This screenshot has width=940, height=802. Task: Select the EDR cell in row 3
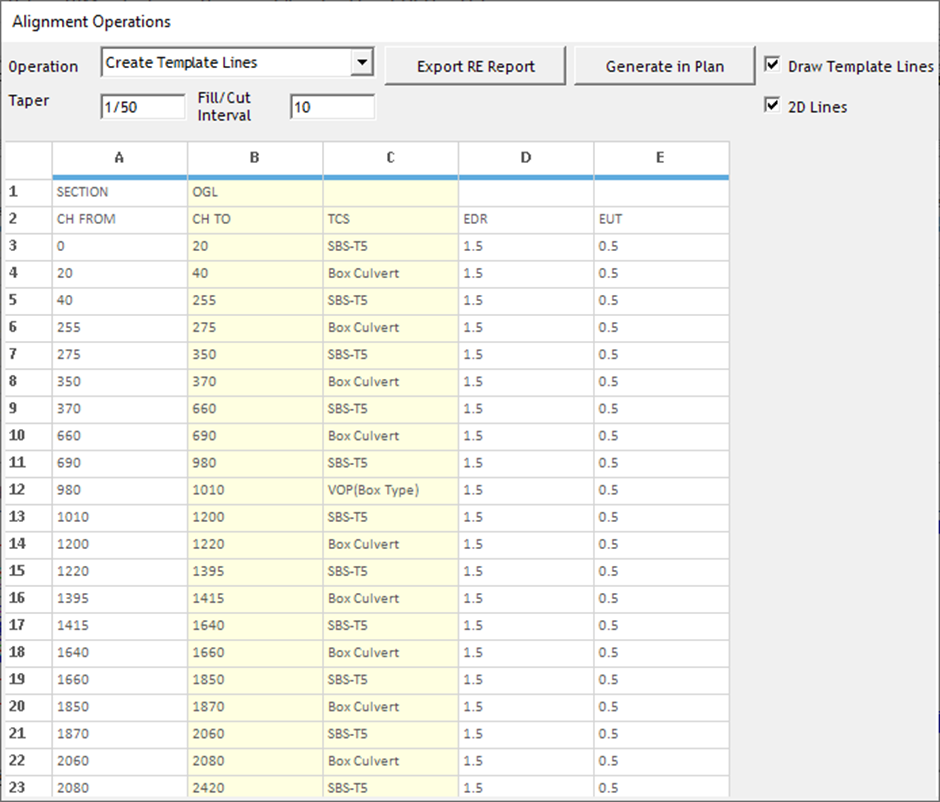click(526, 246)
